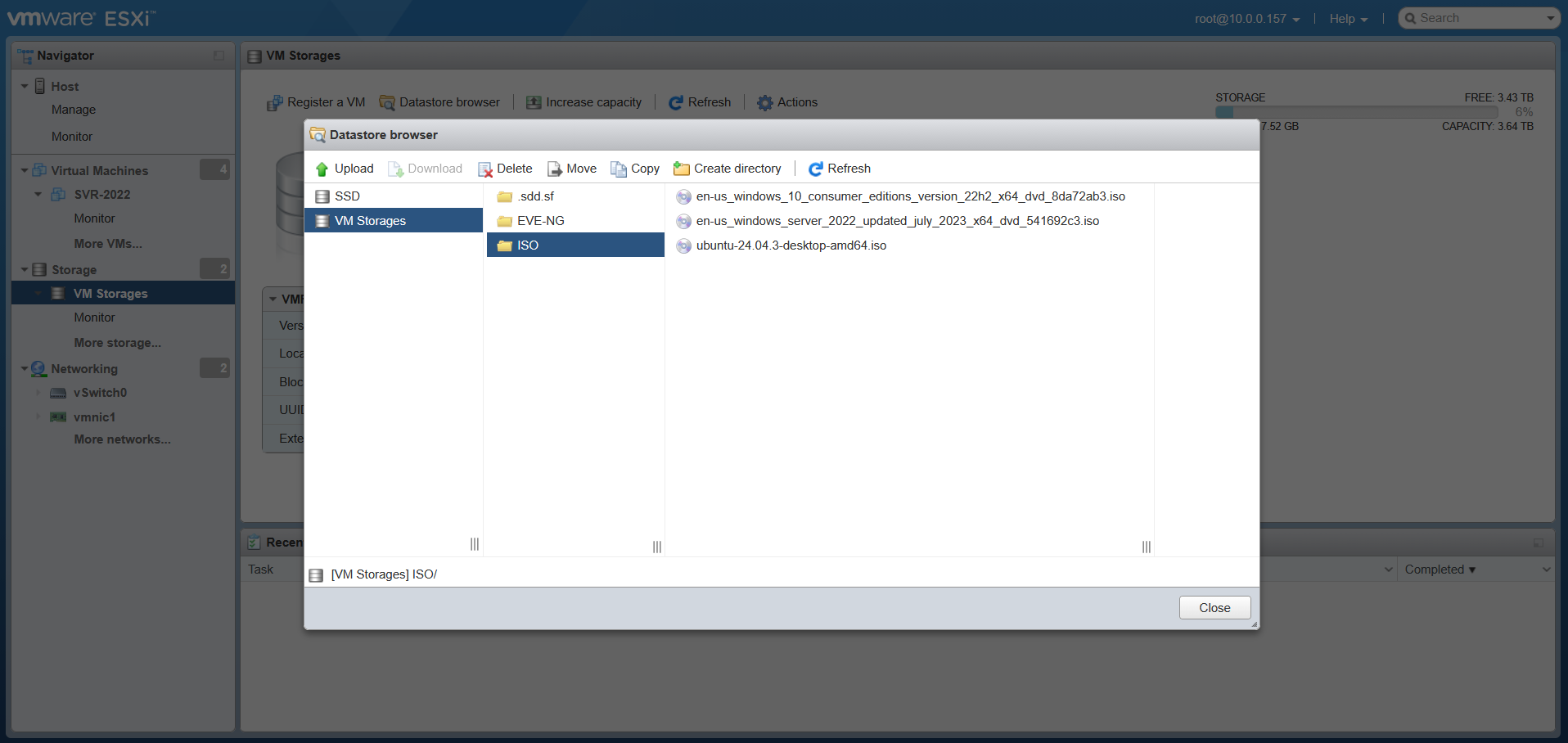This screenshot has width=1568, height=743.
Task: Open More storage... link in Navigator
Action: point(117,342)
